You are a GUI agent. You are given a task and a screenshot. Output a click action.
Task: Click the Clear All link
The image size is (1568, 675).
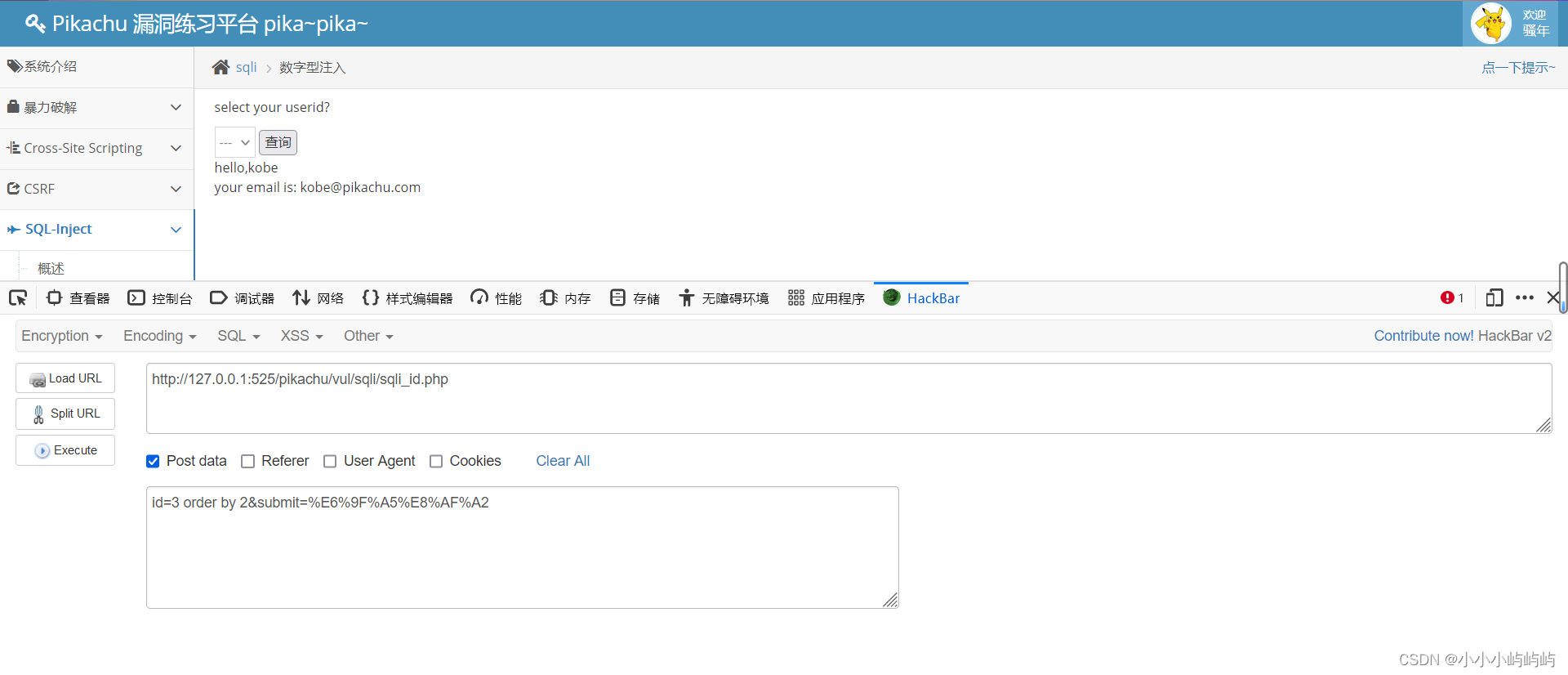pos(563,461)
